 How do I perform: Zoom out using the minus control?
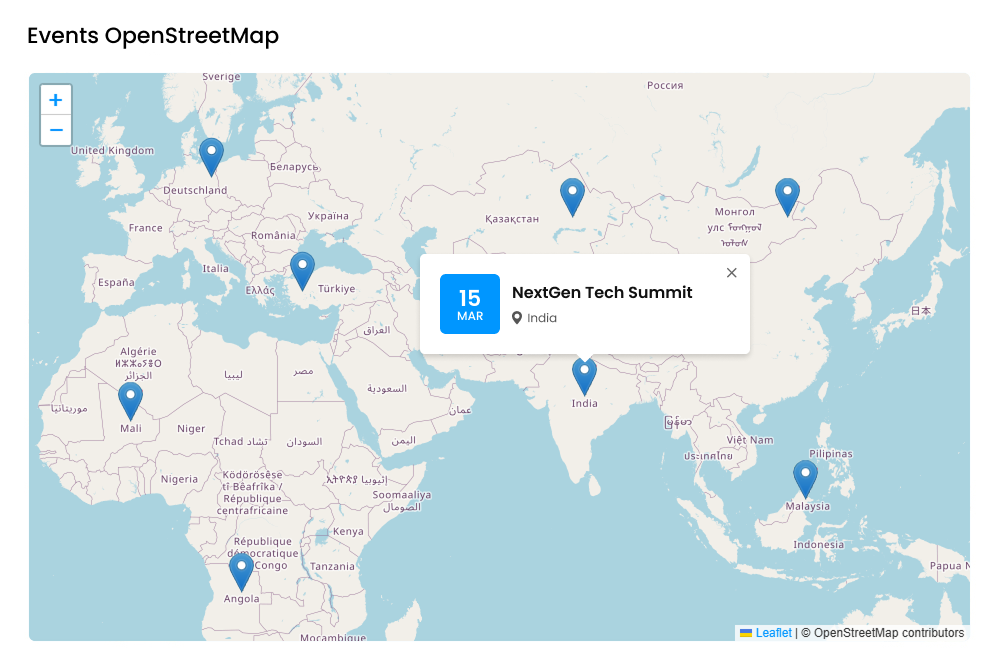tap(55, 130)
